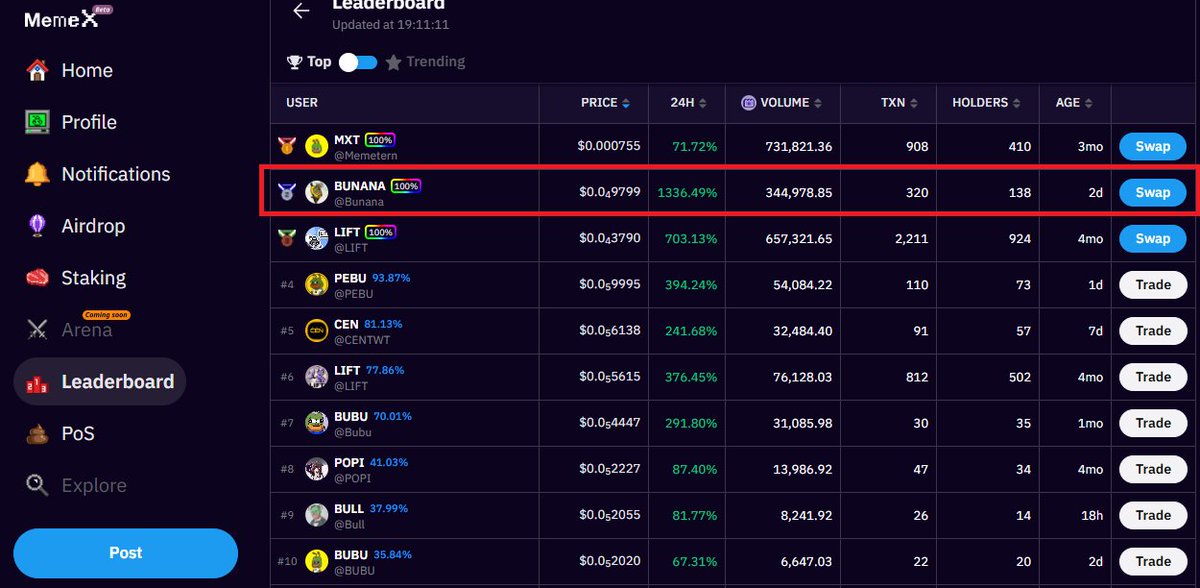The height and width of the screenshot is (588, 1200).
Task: Click the blue Post button
Action: coord(126,553)
